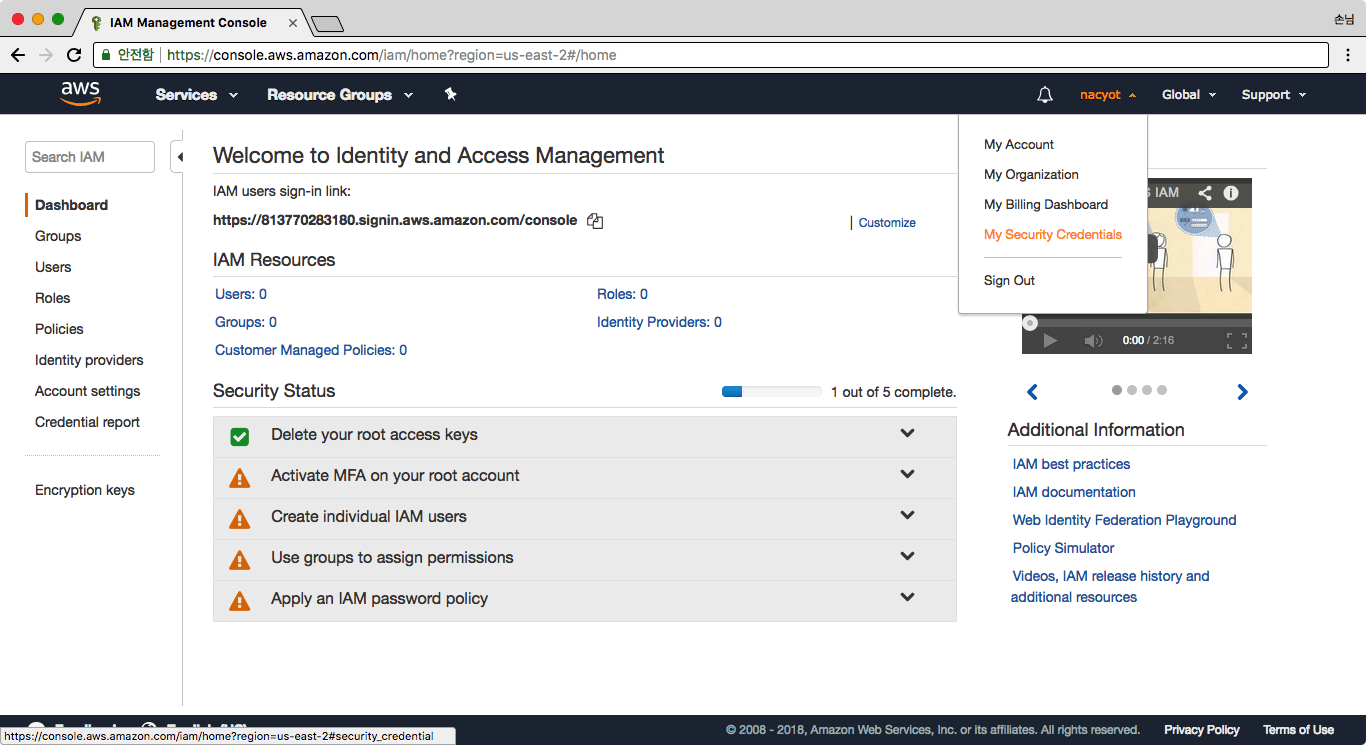Mute the video volume icon
This screenshot has height=745, width=1366.
1093,341
